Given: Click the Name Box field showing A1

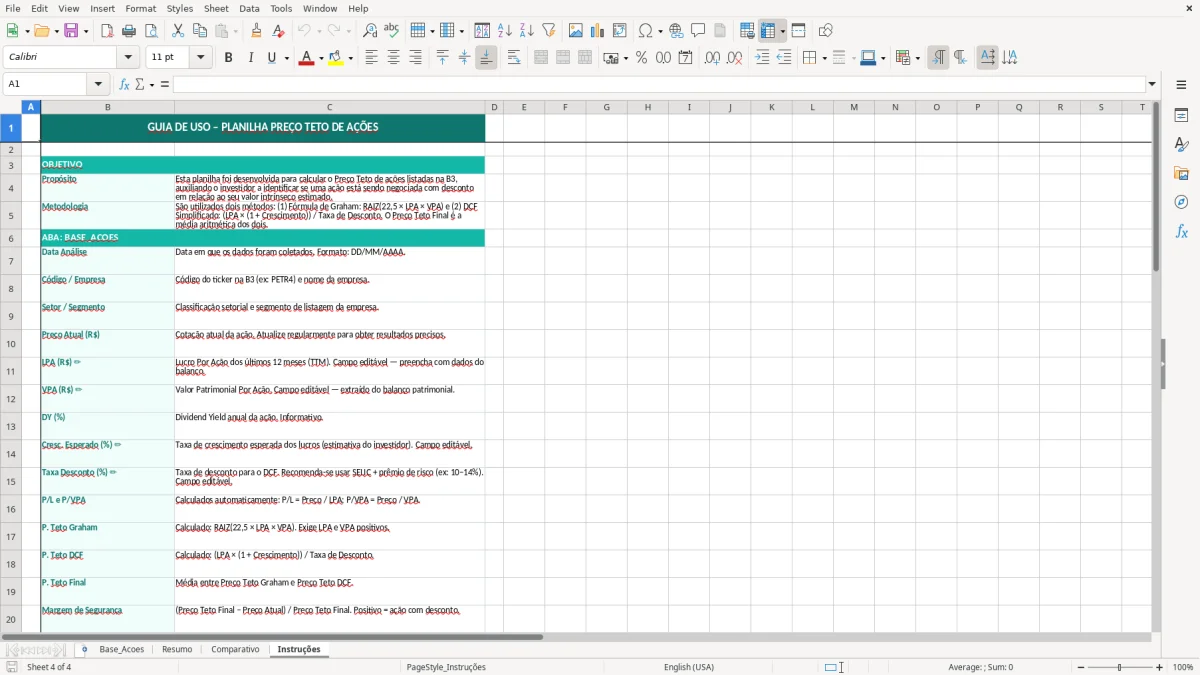Looking at the screenshot, I should [x=46, y=84].
